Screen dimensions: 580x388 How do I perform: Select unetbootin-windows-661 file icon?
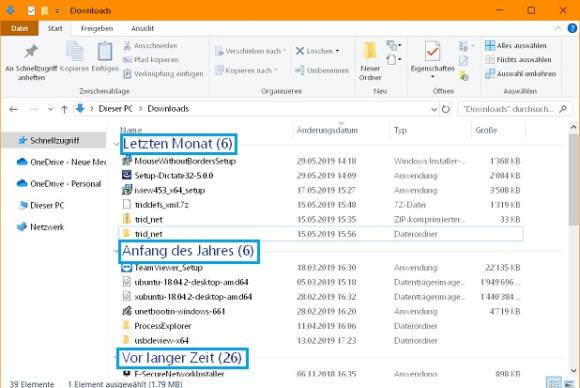[x=127, y=311]
